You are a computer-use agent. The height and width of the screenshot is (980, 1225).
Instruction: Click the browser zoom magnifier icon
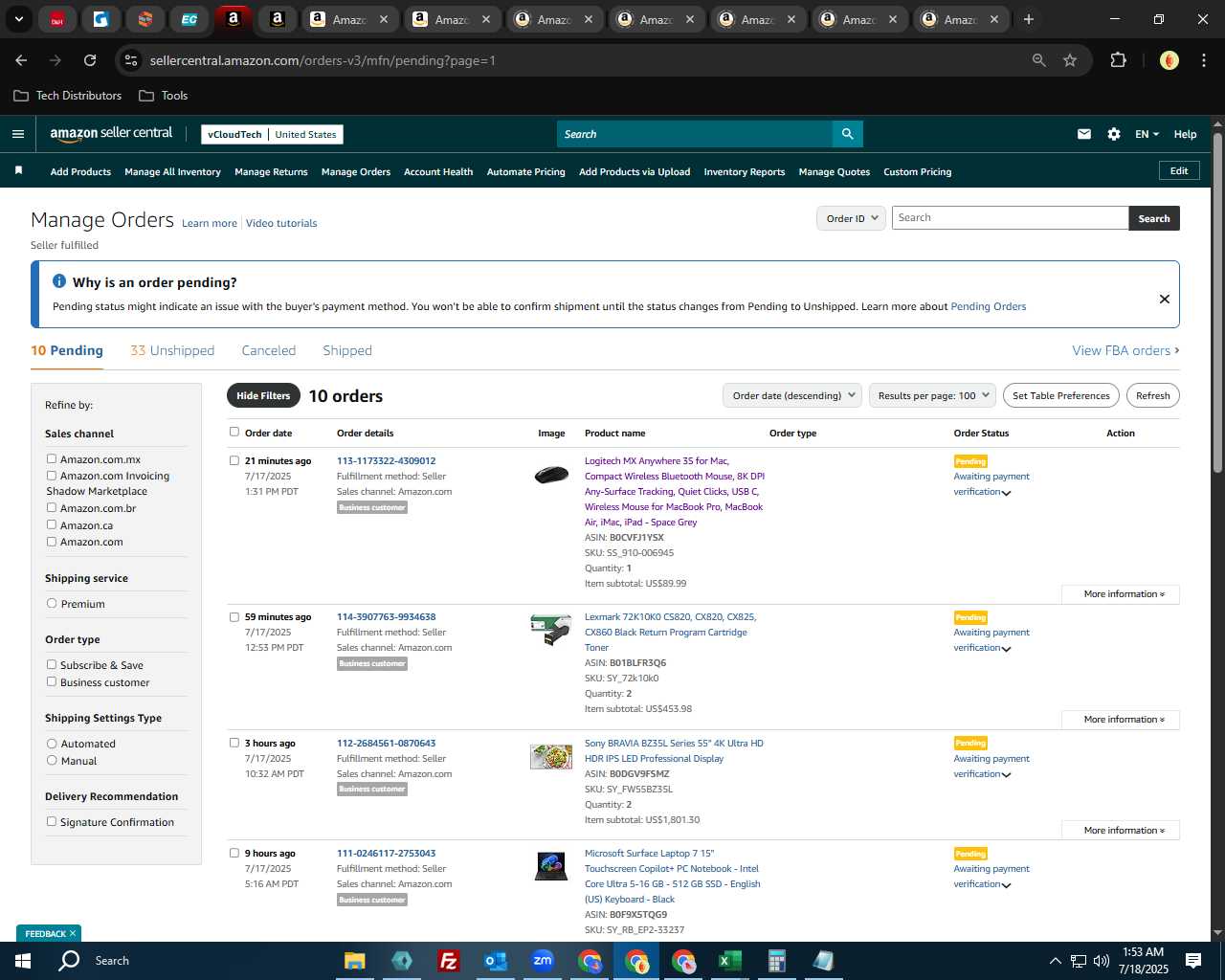tap(1038, 60)
